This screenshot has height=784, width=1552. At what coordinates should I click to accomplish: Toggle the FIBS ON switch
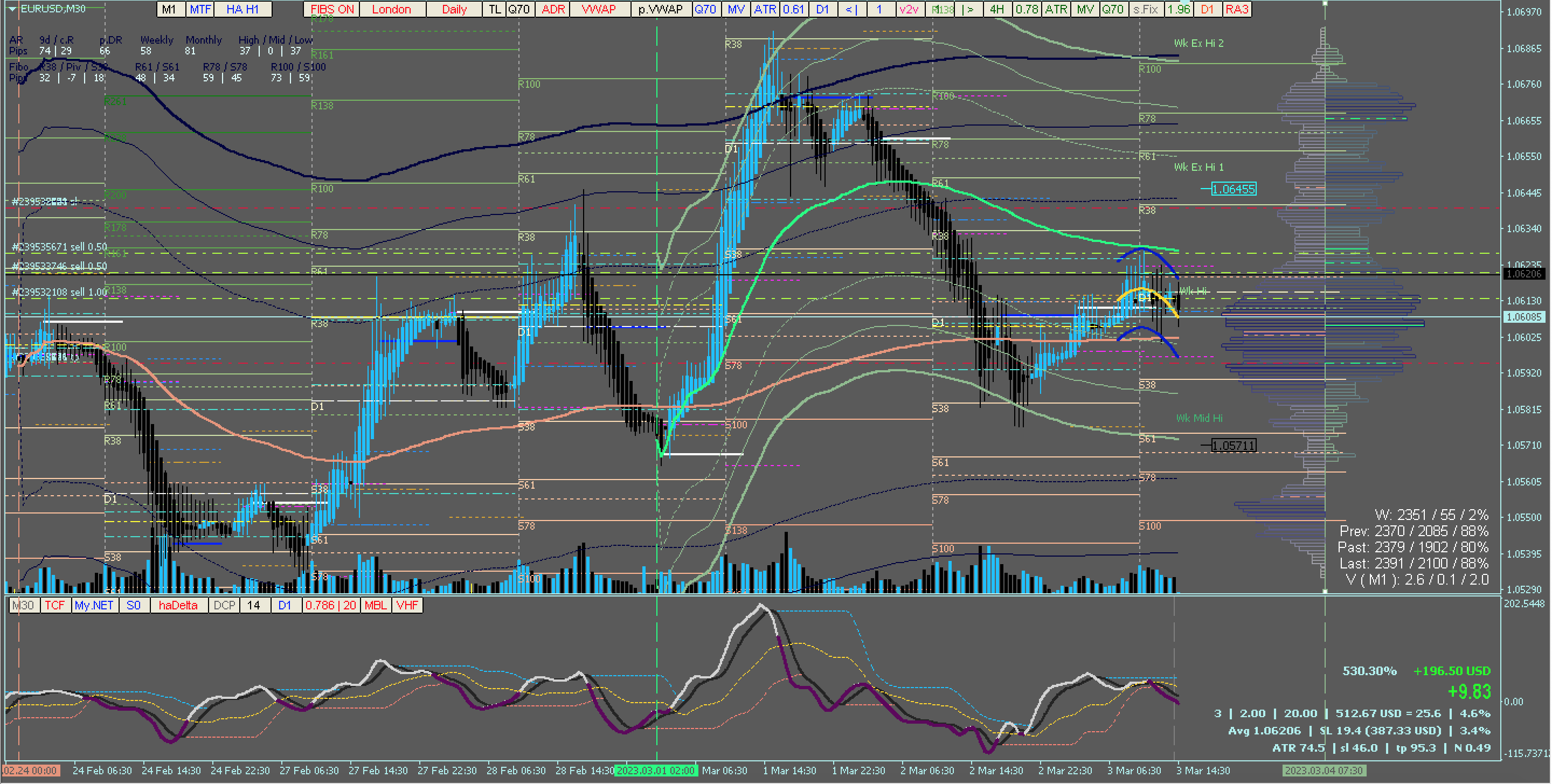(331, 9)
